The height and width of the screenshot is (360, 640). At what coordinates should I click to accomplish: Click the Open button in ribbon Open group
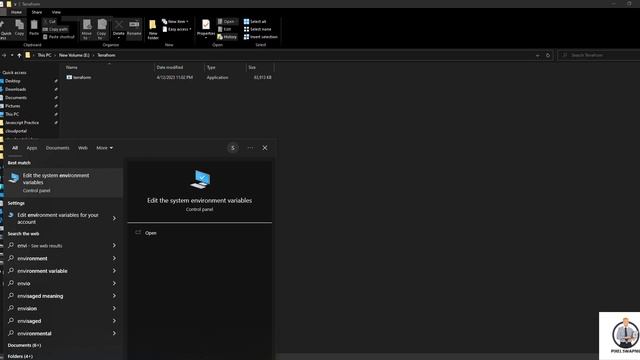click(x=226, y=22)
